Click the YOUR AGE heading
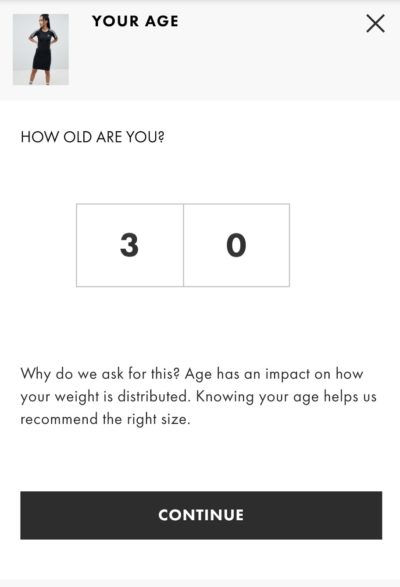The width and height of the screenshot is (400, 587). point(135,21)
